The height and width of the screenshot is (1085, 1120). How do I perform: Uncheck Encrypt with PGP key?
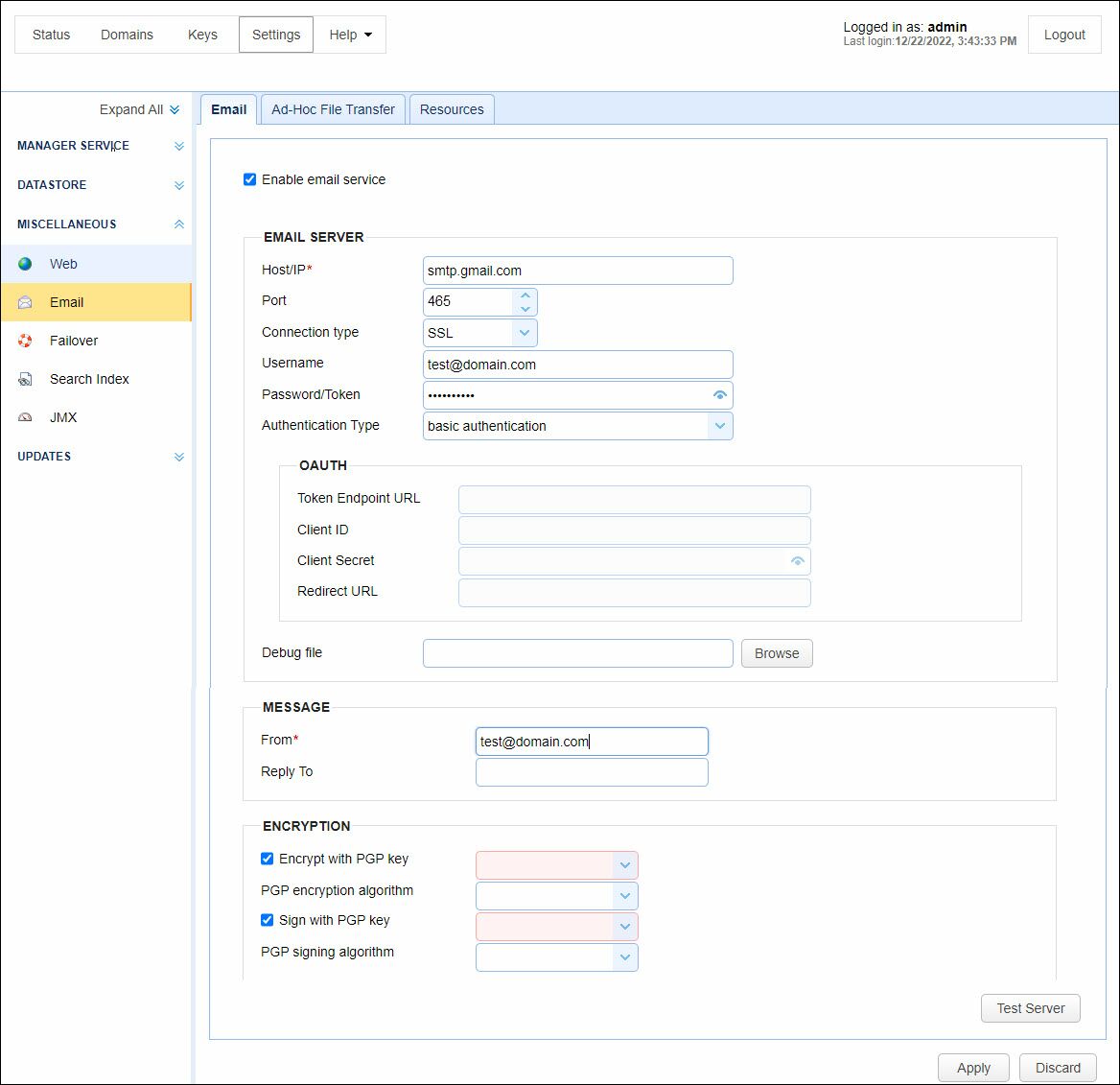pyautogui.click(x=268, y=859)
